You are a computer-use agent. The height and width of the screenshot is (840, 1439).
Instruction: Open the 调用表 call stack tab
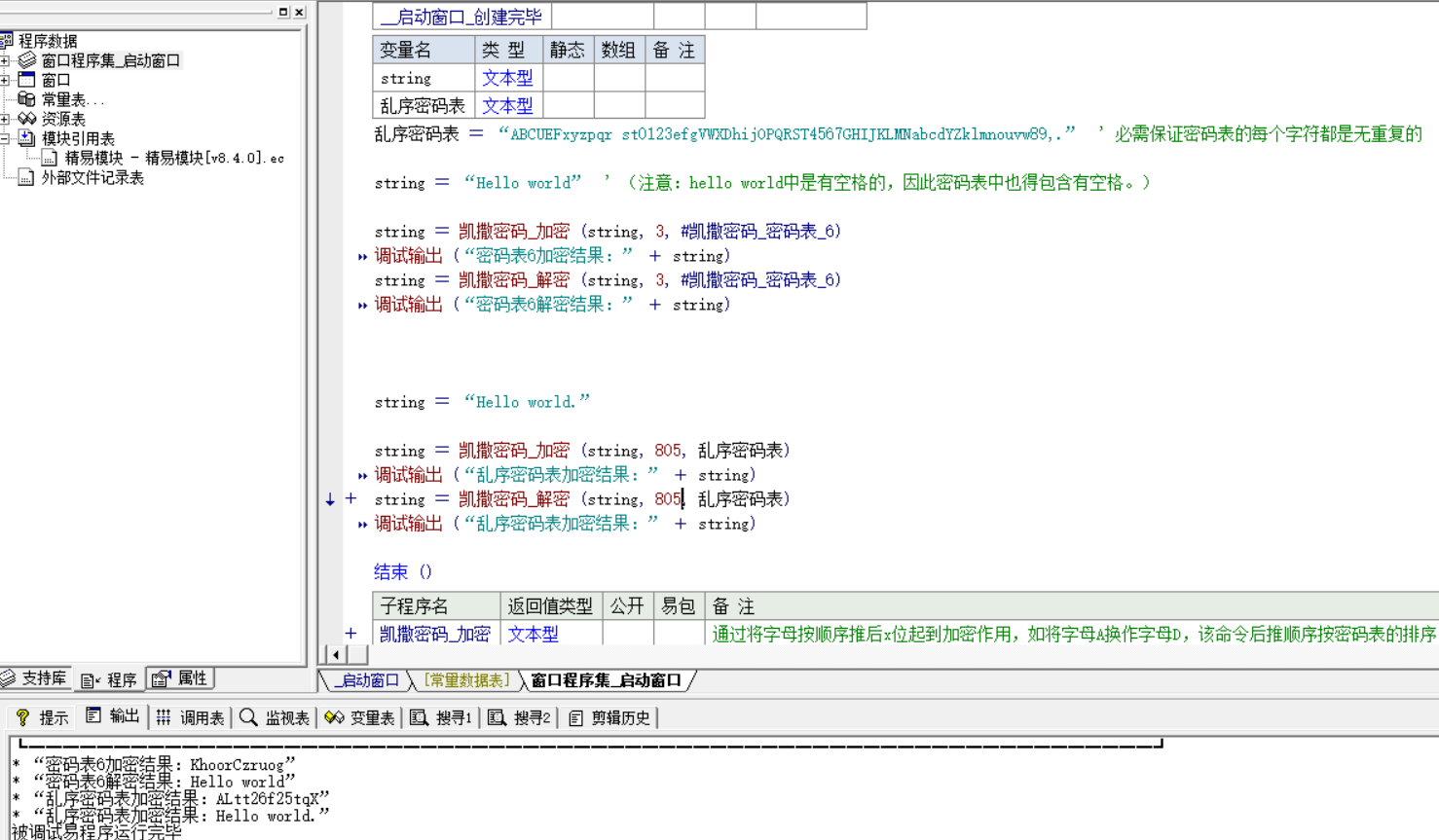pos(191,717)
